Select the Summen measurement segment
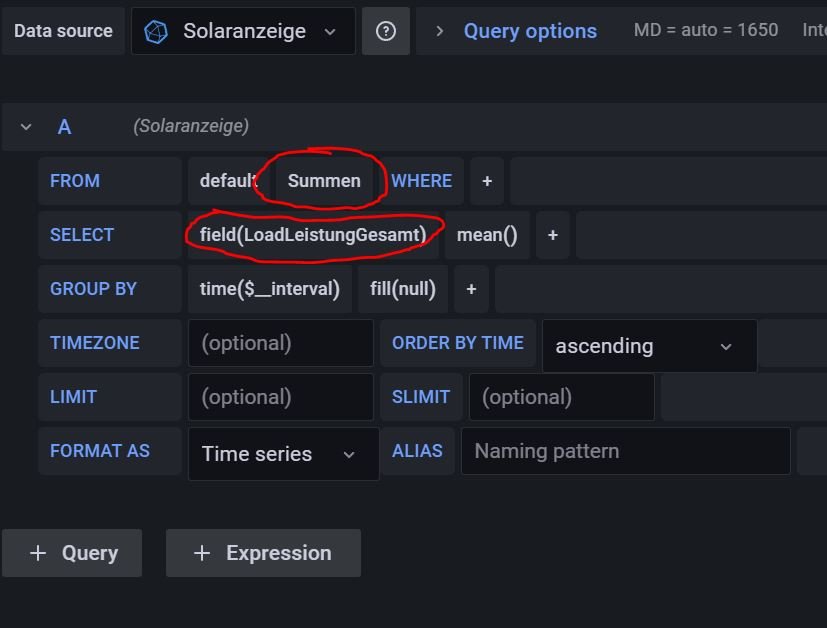Viewport: 827px width, 628px height. tap(324, 181)
